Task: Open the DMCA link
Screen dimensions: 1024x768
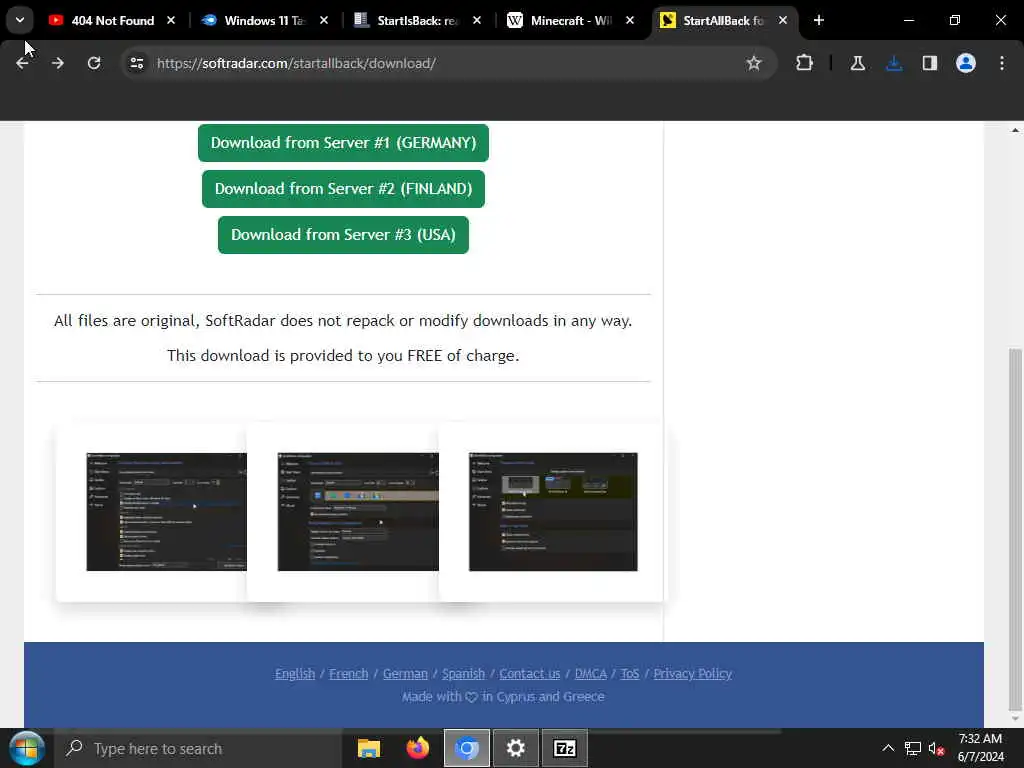Action: [x=591, y=673]
